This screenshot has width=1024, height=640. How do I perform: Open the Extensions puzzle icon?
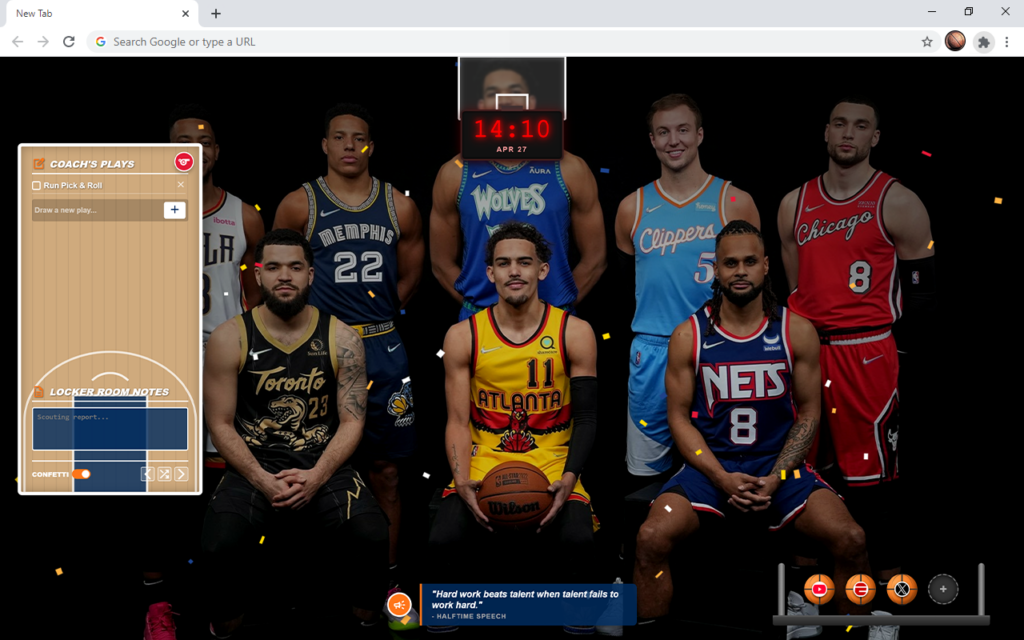click(x=984, y=42)
